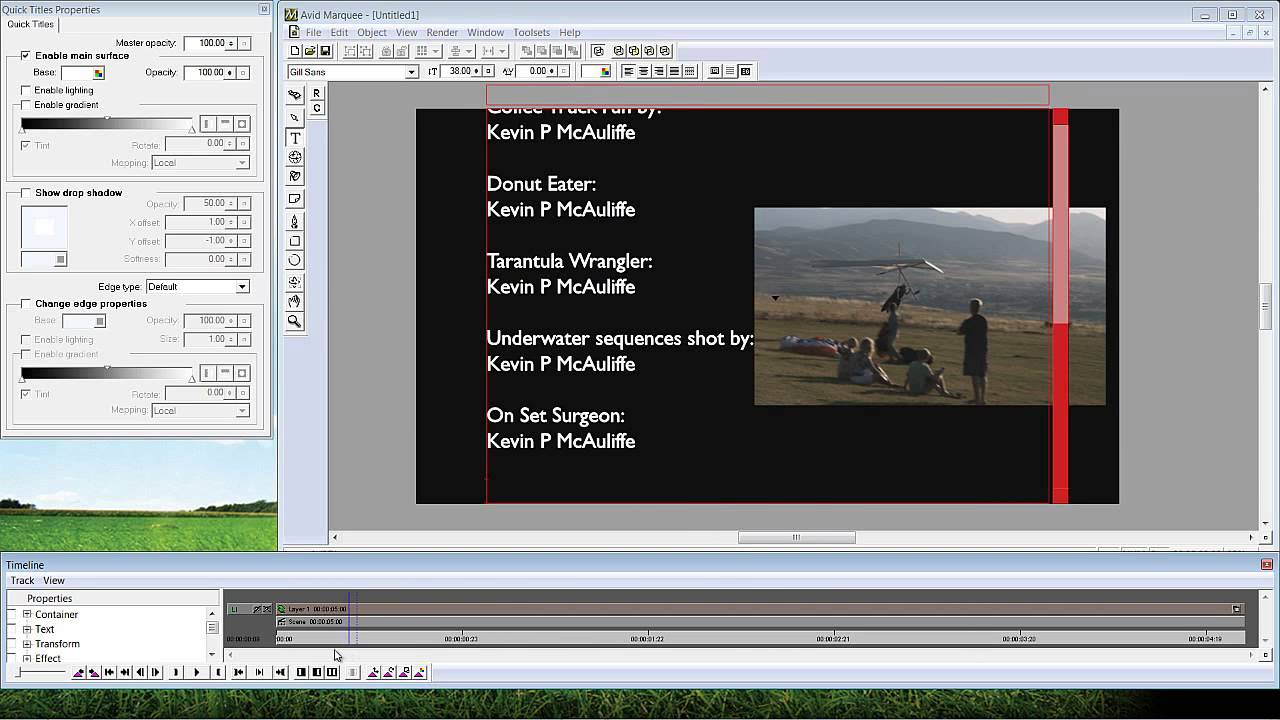
Task: Click the main surface Base color swatch
Action: tap(83, 73)
